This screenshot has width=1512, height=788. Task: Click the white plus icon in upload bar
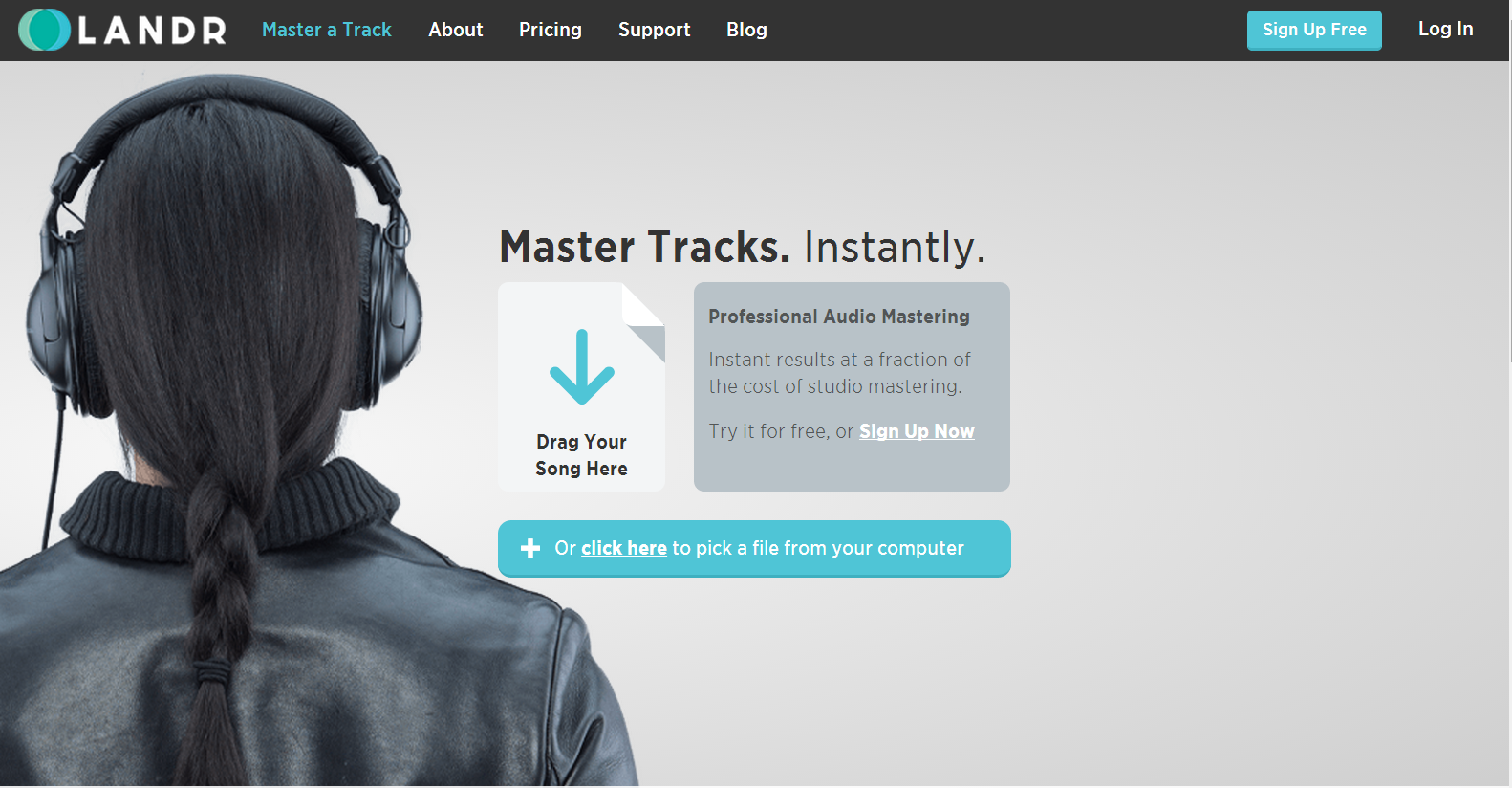click(x=530, y=548)
